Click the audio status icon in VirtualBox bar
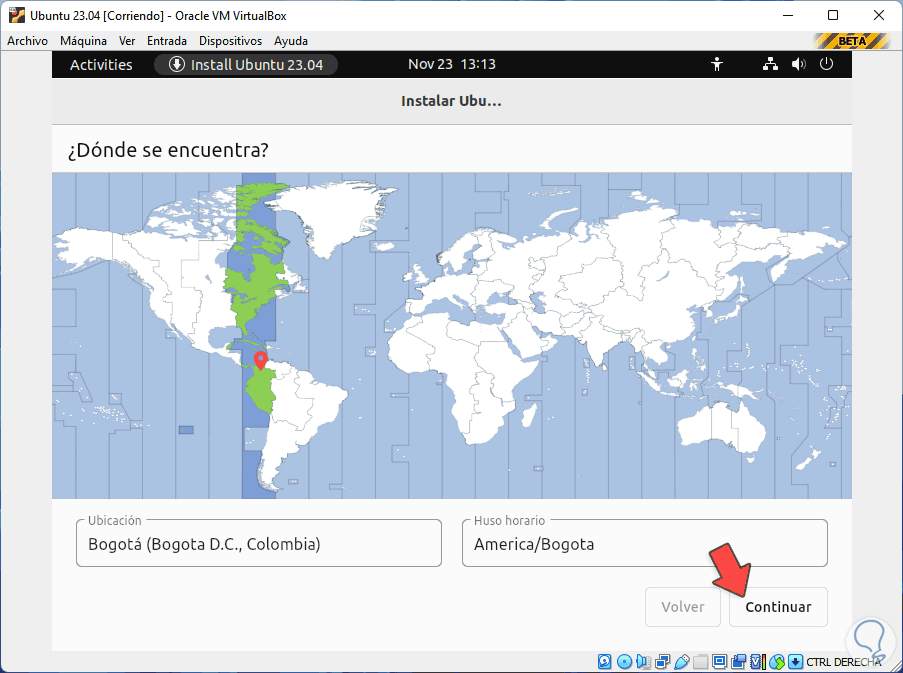903x673 pixels. [643, 662]
